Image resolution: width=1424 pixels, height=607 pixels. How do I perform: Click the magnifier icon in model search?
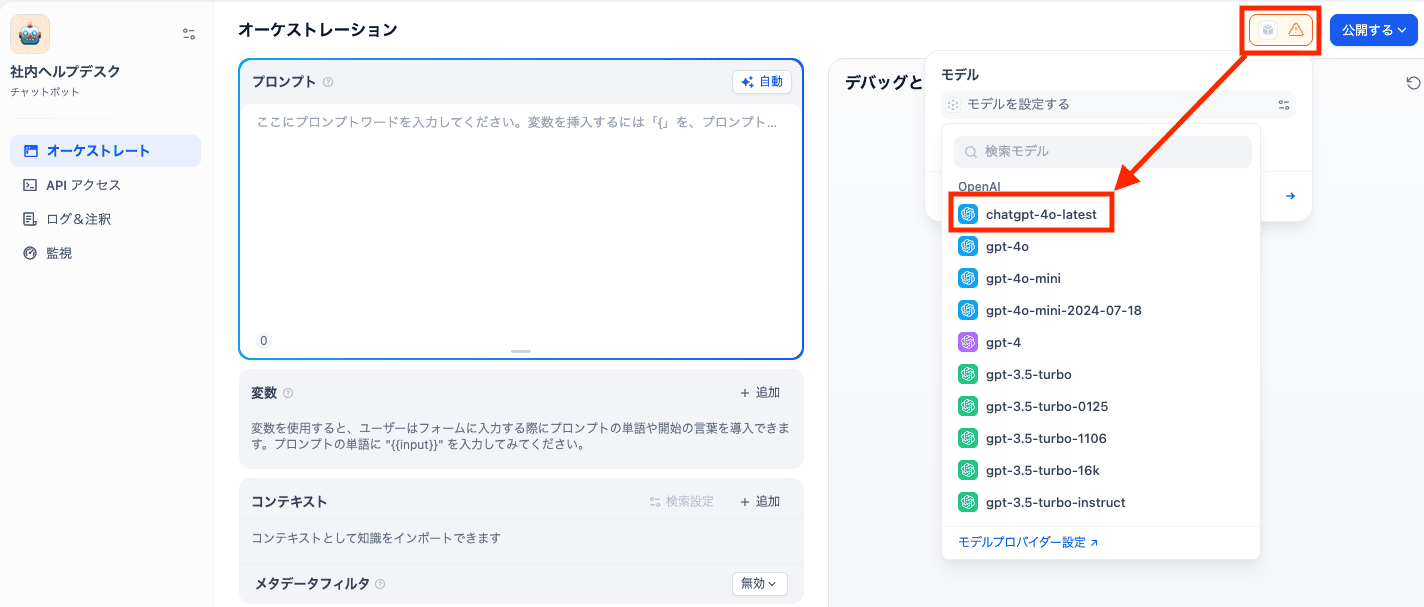(971, 152)
